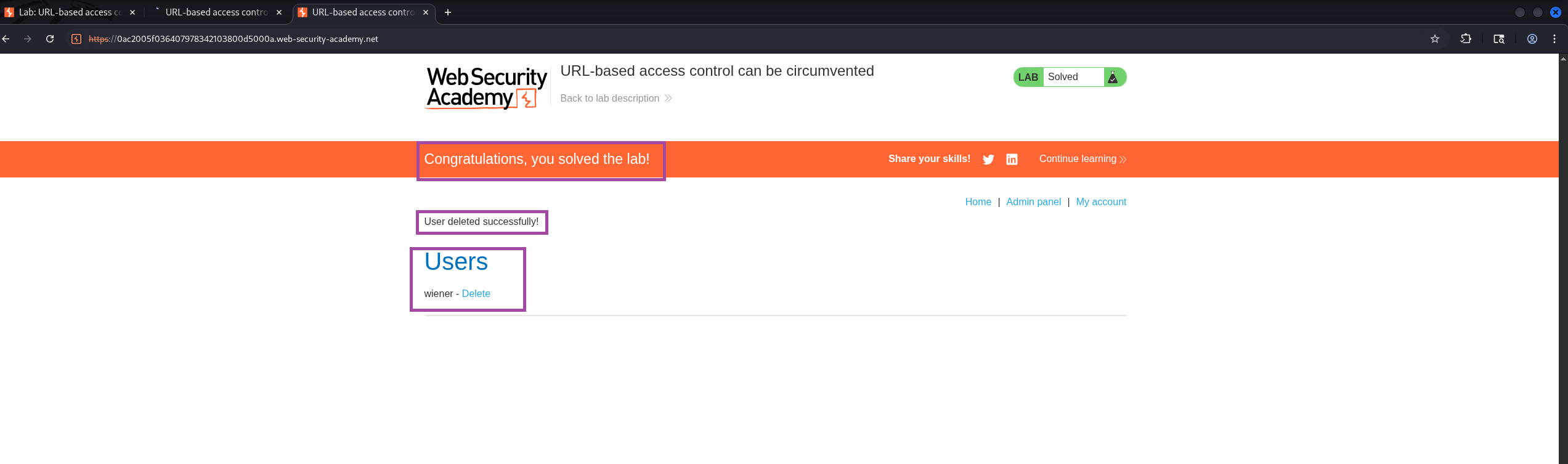This screenshot has width=1568, height=464.
Task: Click the site security warning icon
Action: (76, 39)
